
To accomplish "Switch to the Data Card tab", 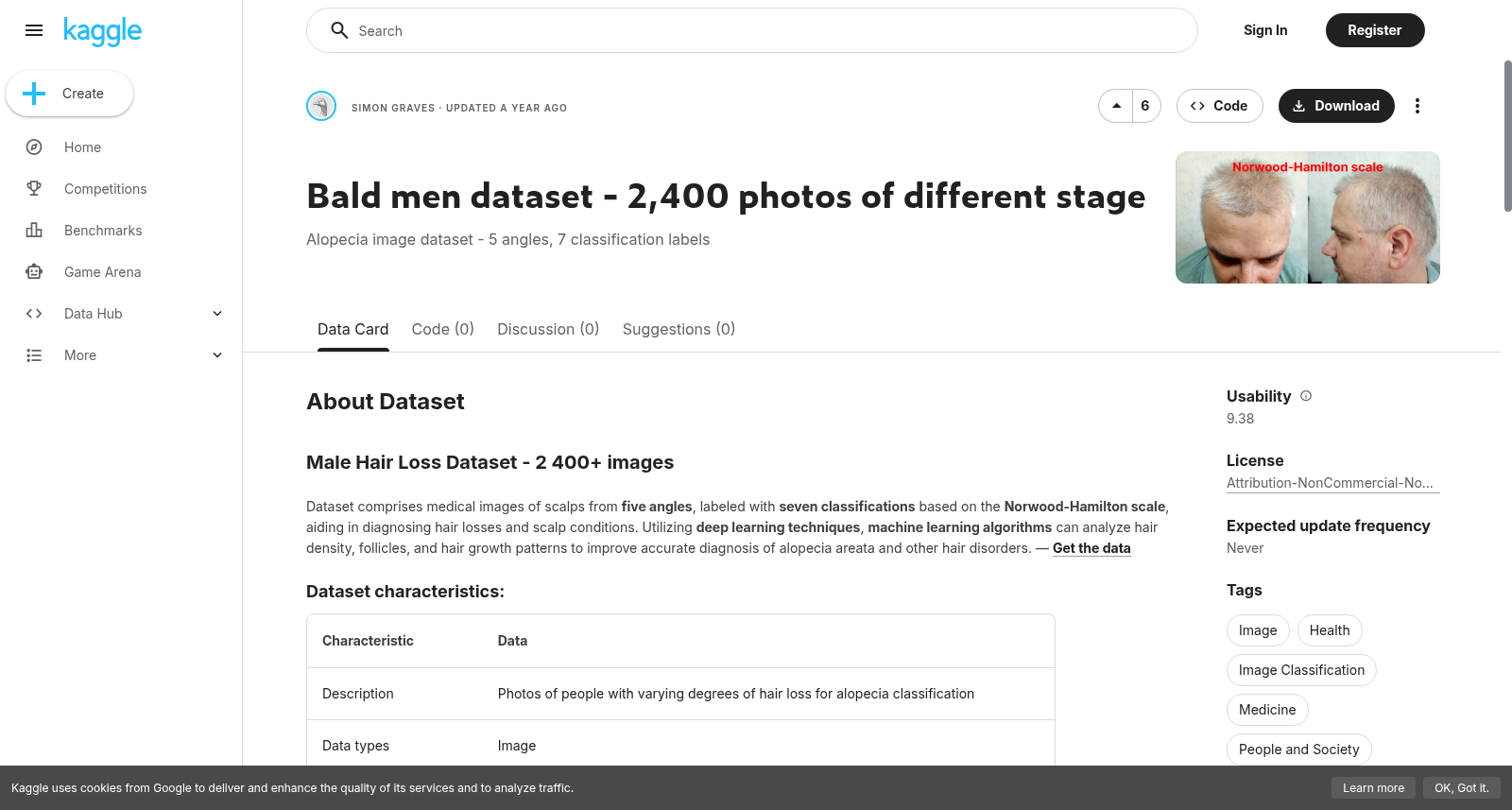I will click(352, 329).
